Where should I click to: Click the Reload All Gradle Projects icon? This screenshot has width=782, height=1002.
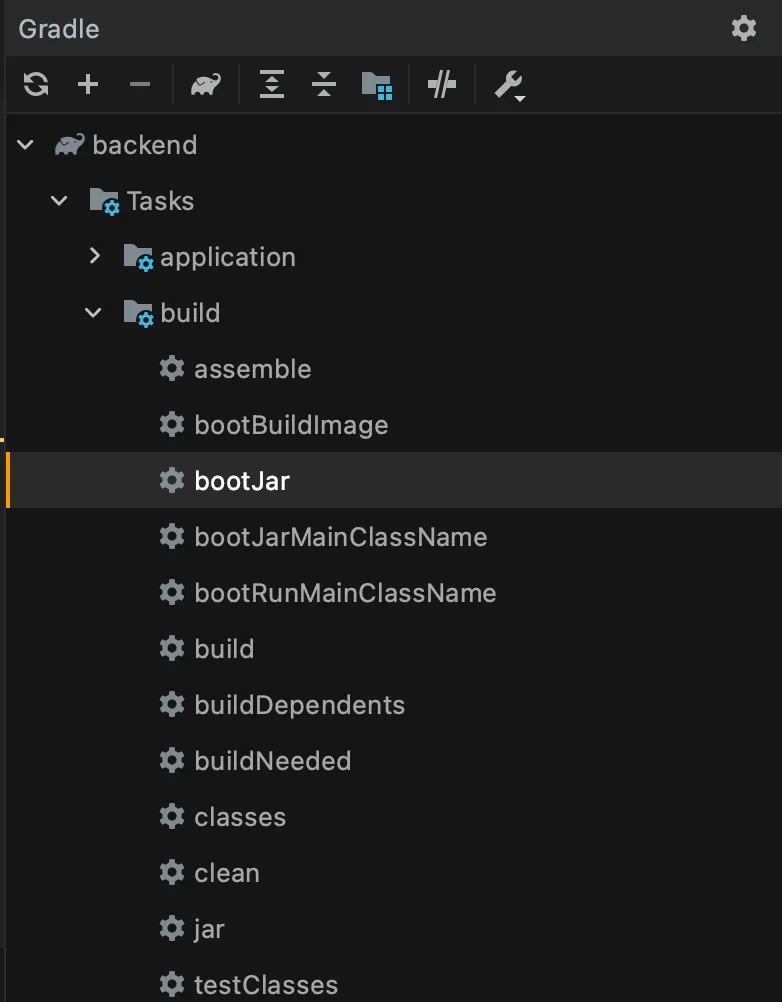tap(36, 85)
